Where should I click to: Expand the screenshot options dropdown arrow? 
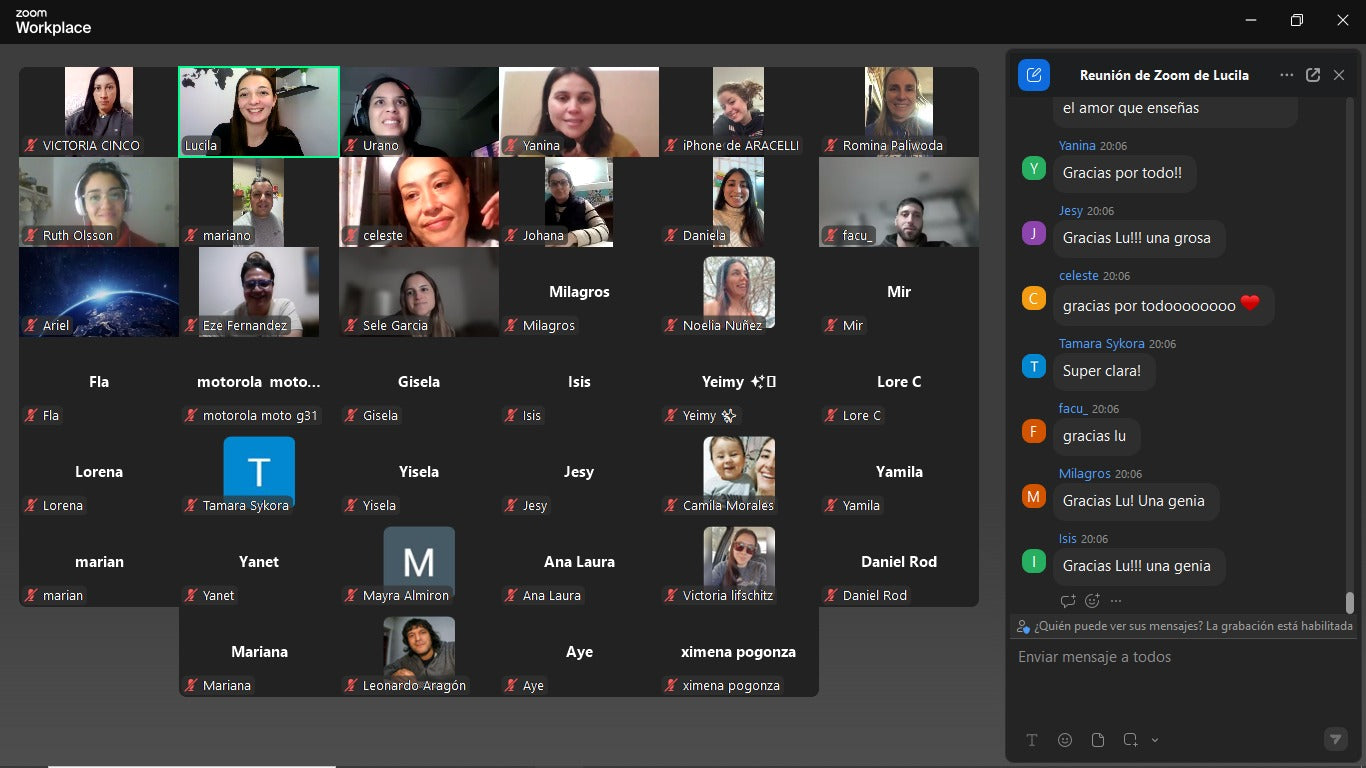1155,740
